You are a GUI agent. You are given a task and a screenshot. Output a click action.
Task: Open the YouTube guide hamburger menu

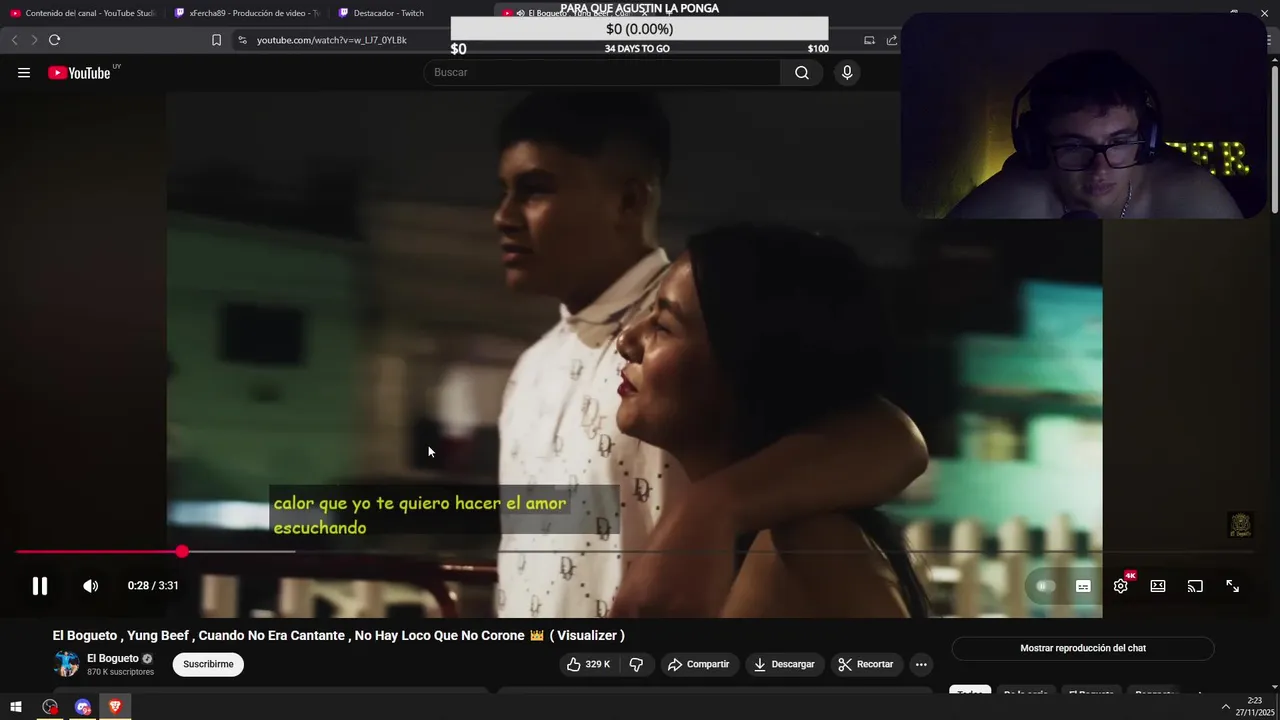point(24,73)
